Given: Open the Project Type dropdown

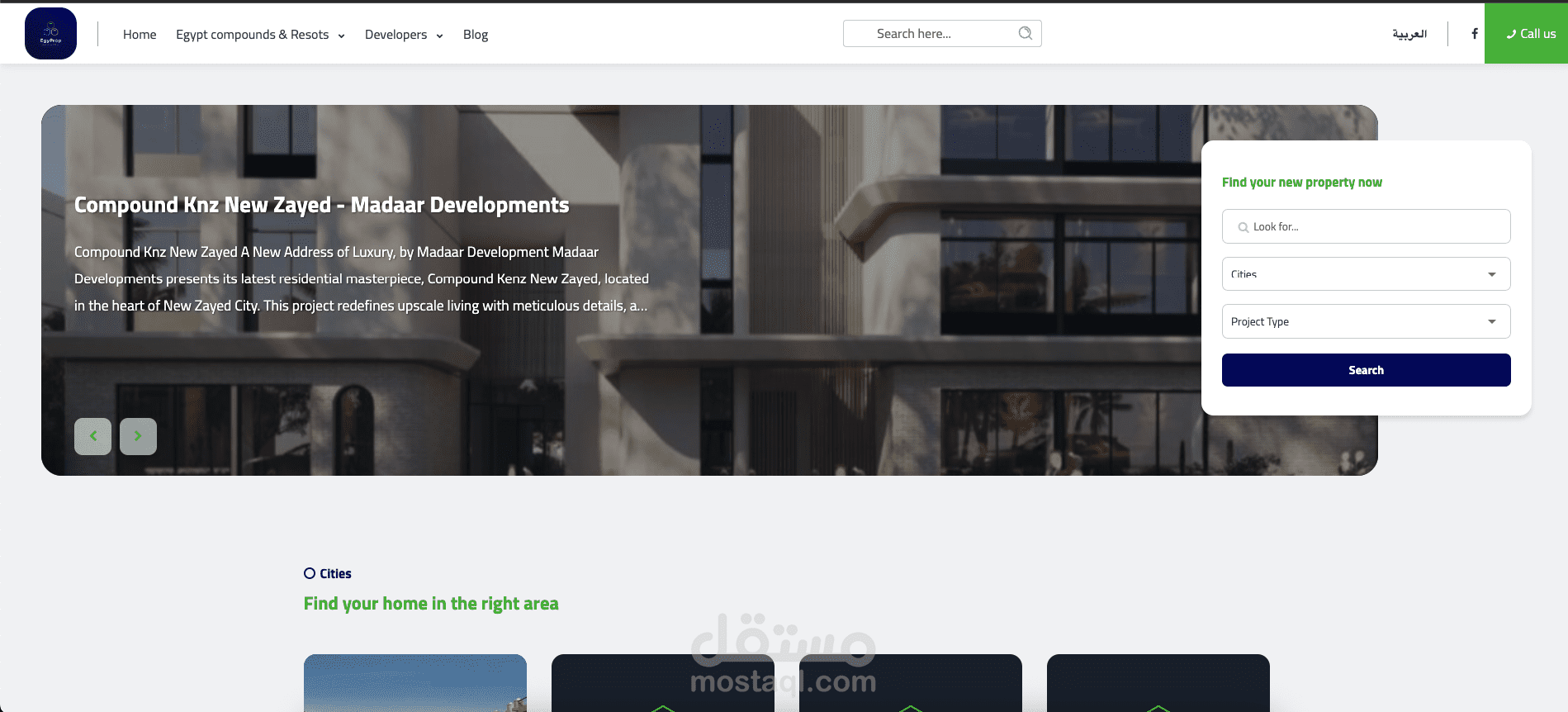Looking at the screenshot, I should coord(1366,321).
